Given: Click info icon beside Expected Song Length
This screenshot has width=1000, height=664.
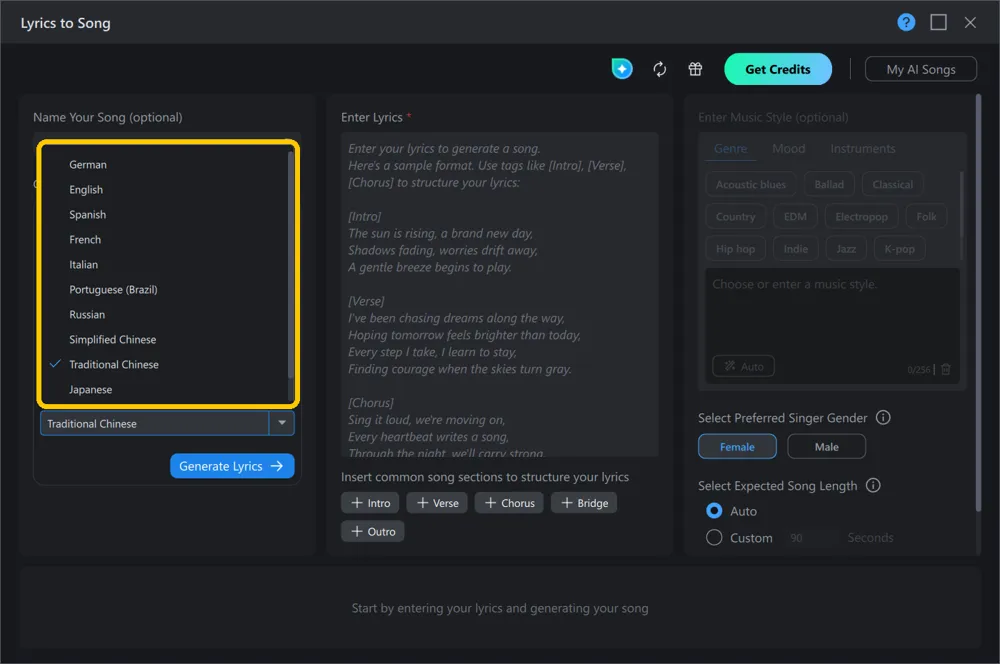Looking at the screenshot, I should click(x=872, y=485).
